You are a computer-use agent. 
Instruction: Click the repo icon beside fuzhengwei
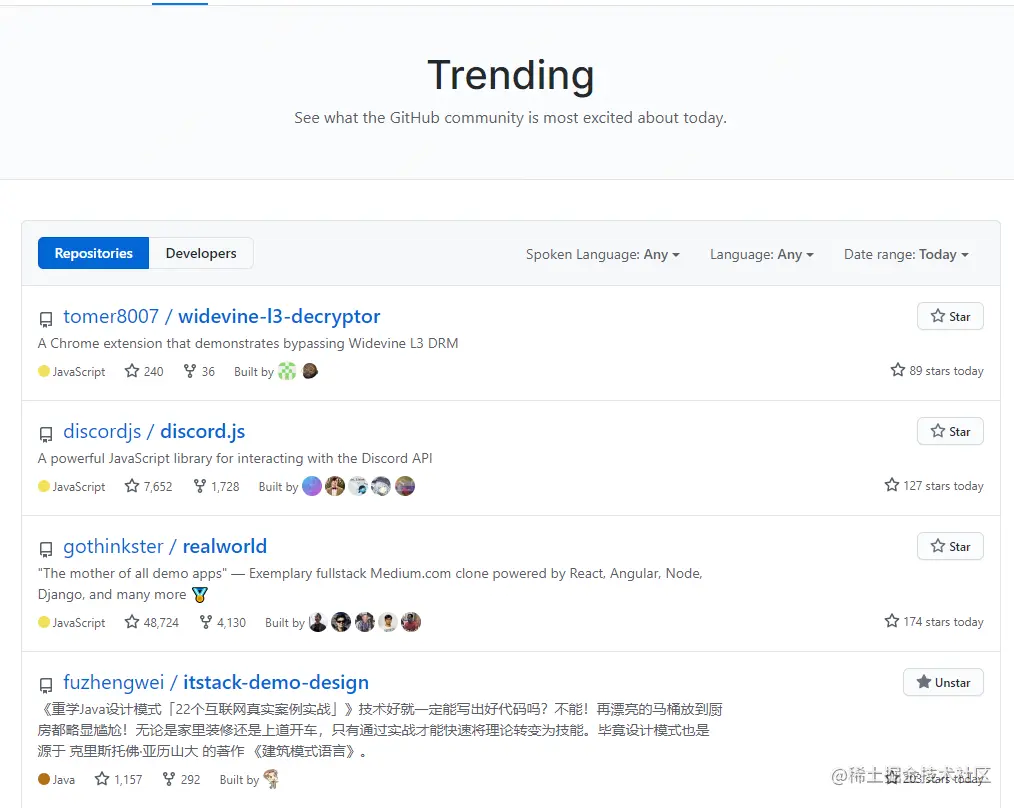click(x=46, y=685)
